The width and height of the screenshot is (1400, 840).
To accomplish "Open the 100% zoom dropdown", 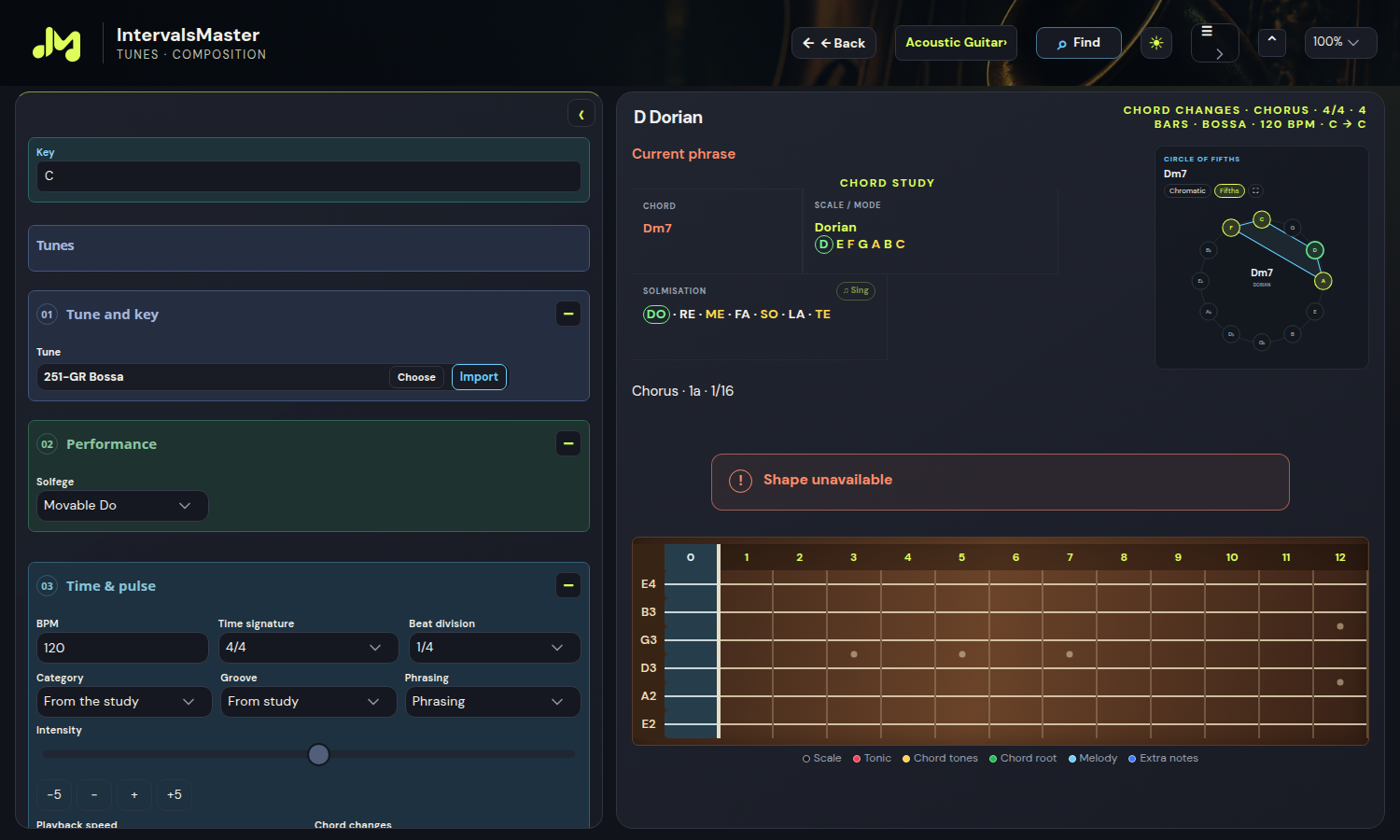I will [x=1340, y=43].
